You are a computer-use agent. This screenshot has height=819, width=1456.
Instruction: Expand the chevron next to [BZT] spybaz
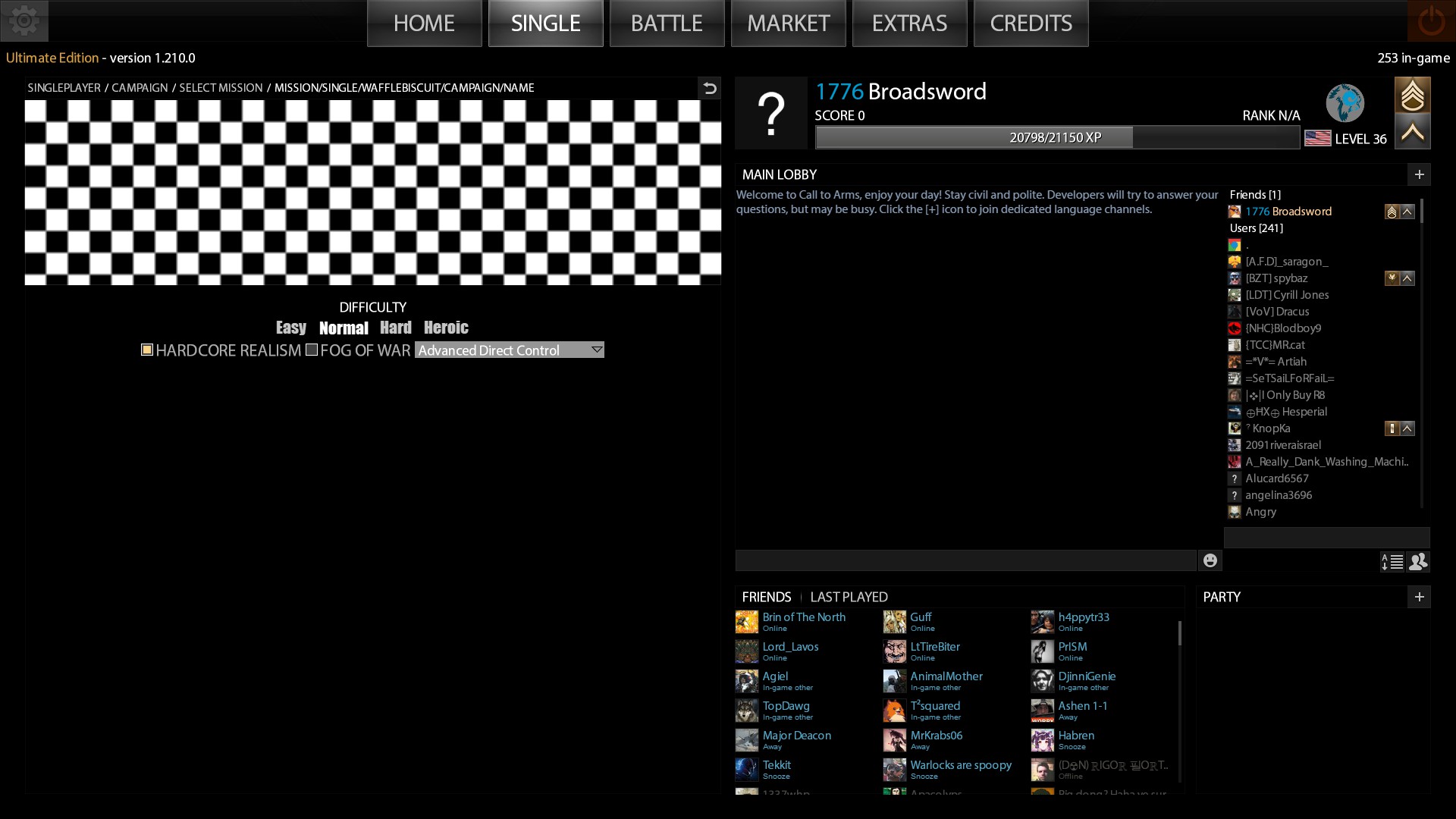(1407, 278)
